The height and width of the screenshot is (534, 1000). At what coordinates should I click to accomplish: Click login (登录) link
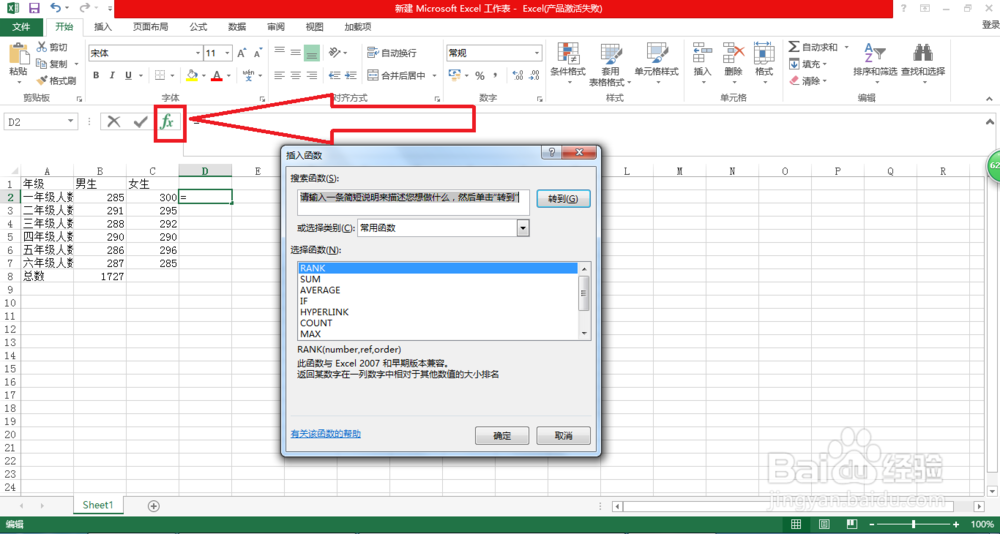[990, 25]
